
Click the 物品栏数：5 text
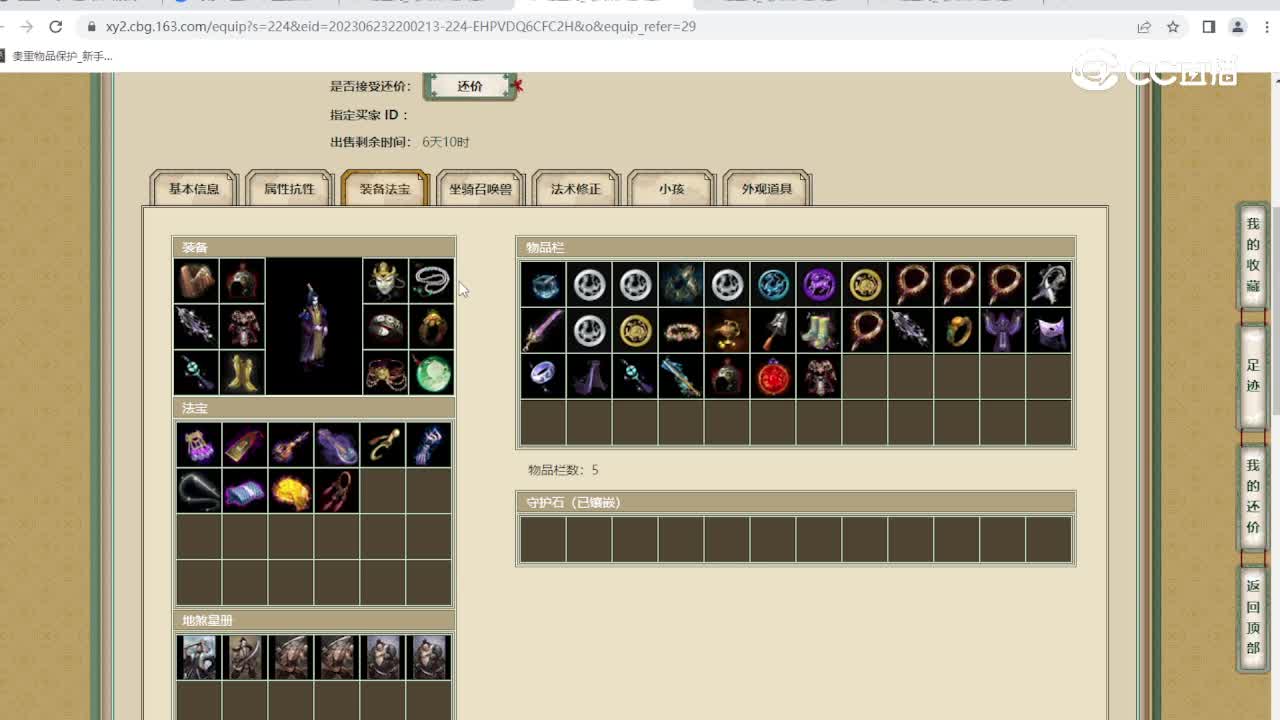click(563, 470)
